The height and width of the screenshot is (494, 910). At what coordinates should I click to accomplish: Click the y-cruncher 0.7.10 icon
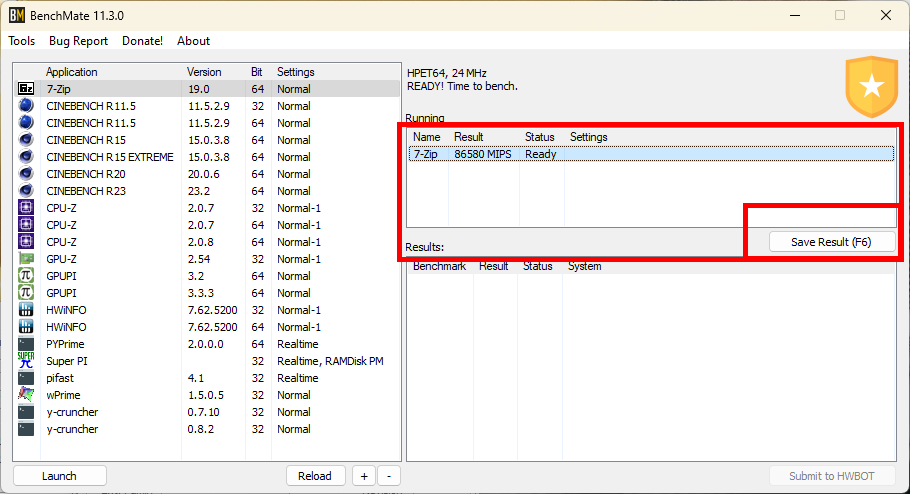point(26,412)
